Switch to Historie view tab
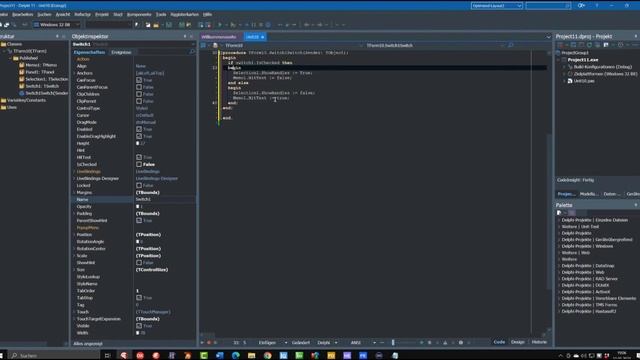640x360 pixels. tap(539, 342)
